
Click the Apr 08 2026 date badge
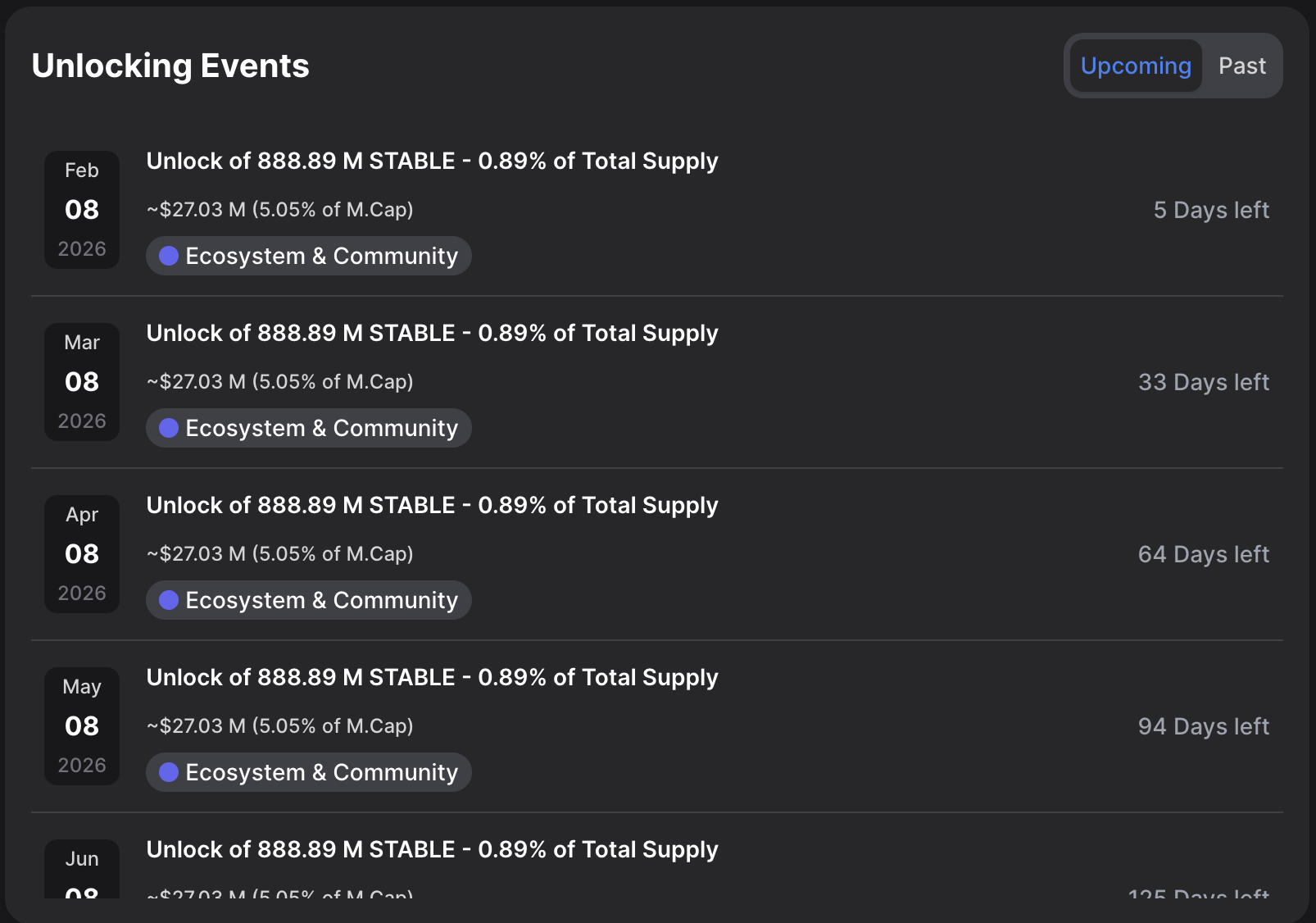(x=82, y=554)
